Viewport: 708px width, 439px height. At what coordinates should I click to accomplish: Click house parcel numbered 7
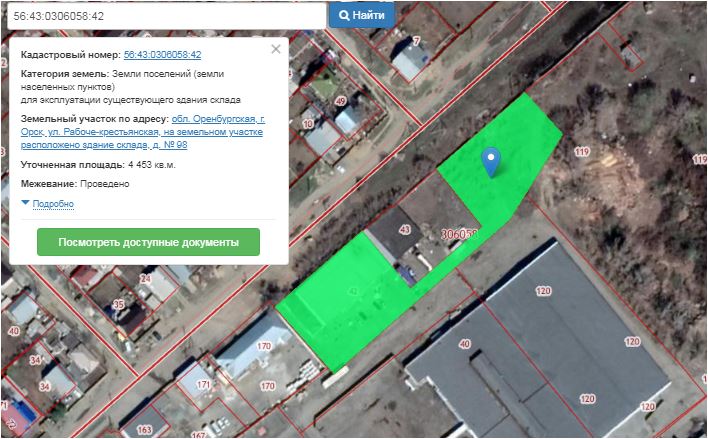(x=415, y=41)
